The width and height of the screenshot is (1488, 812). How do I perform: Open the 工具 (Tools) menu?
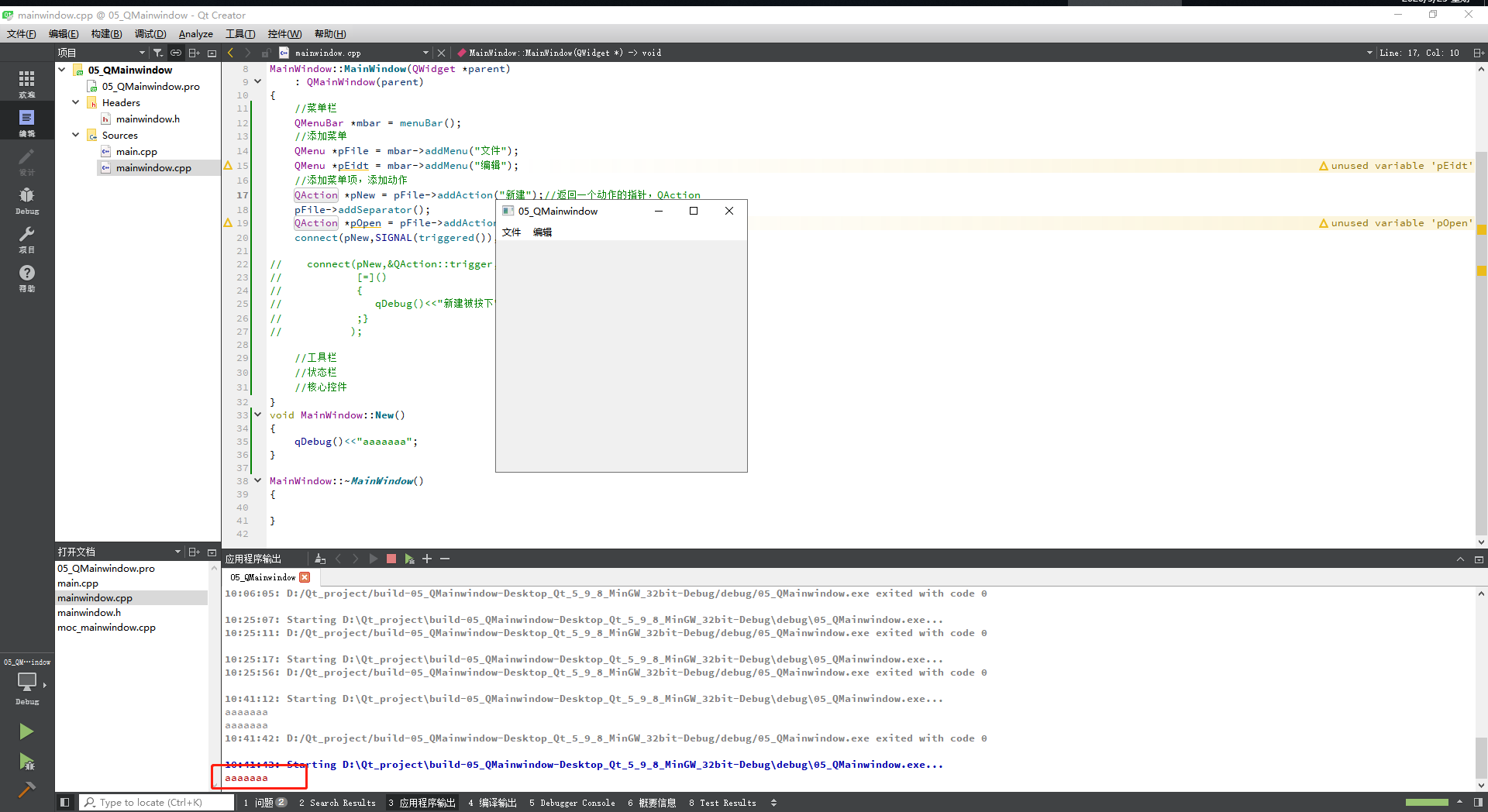pyautogui.click(x=240, y=33)
